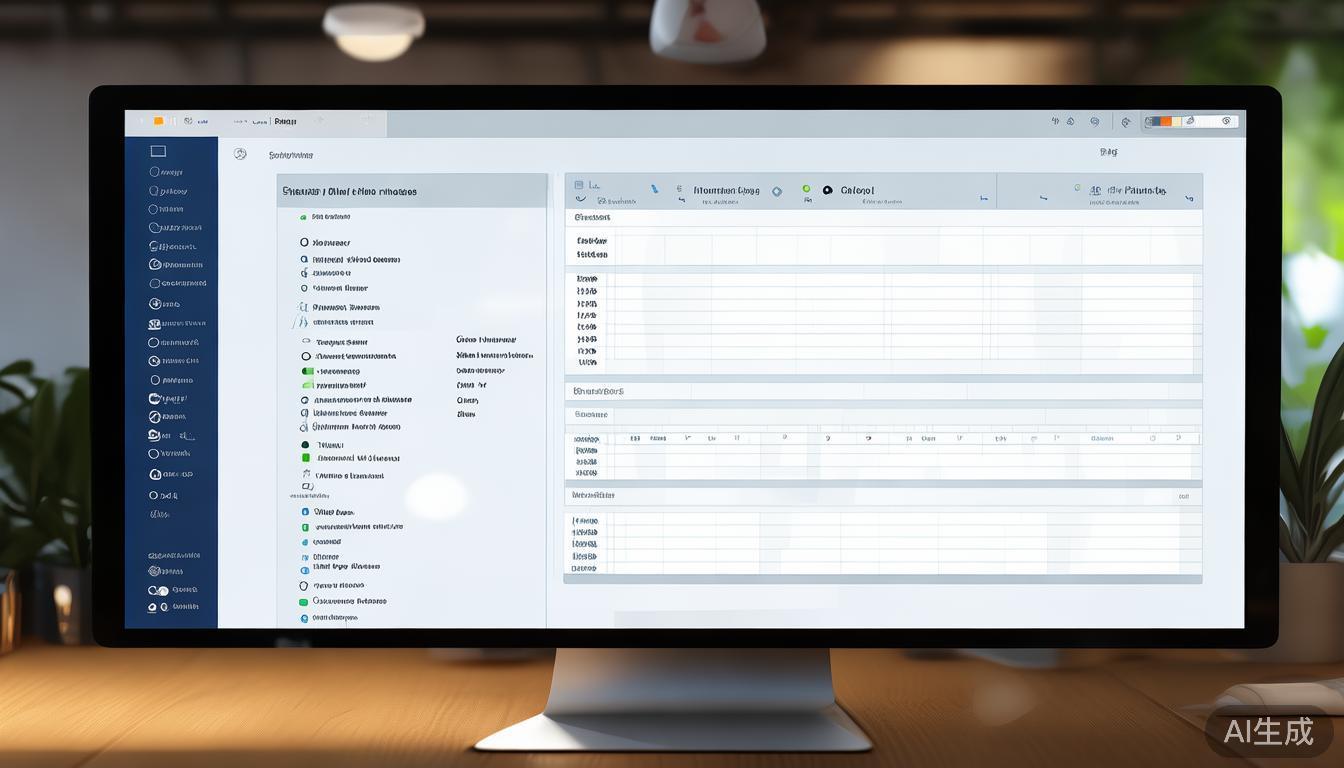Open the small arrow dropdown at the table header's right end

click(x=1189, y=198)
